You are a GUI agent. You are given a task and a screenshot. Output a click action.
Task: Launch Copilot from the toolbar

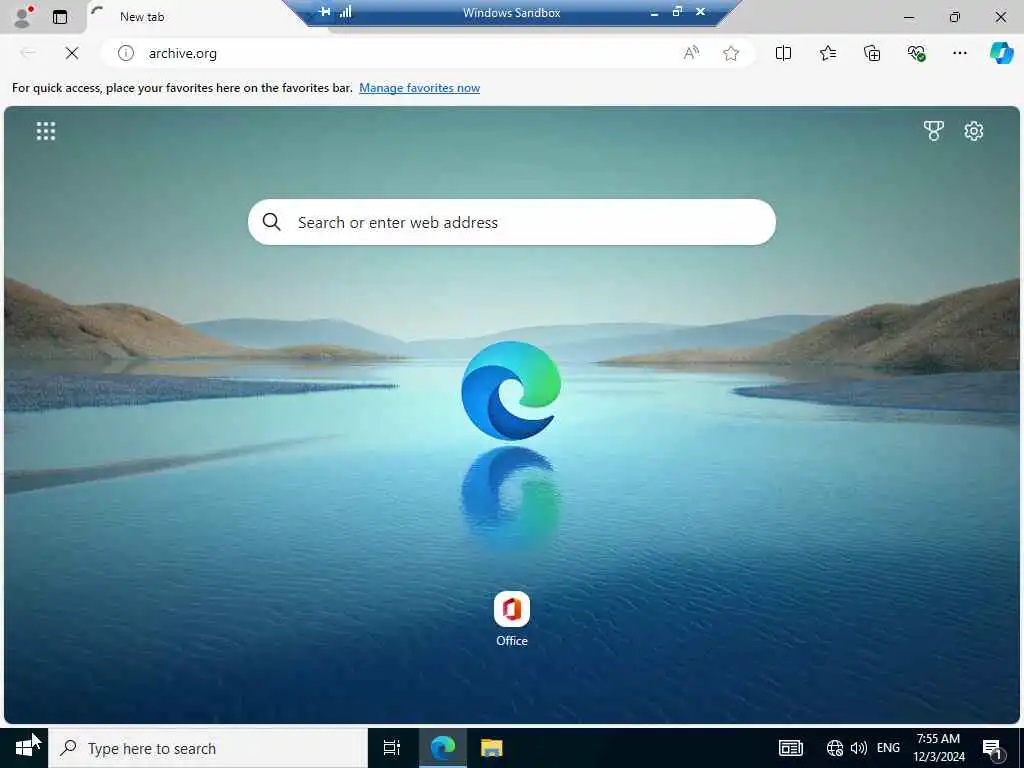point(1001,53)
